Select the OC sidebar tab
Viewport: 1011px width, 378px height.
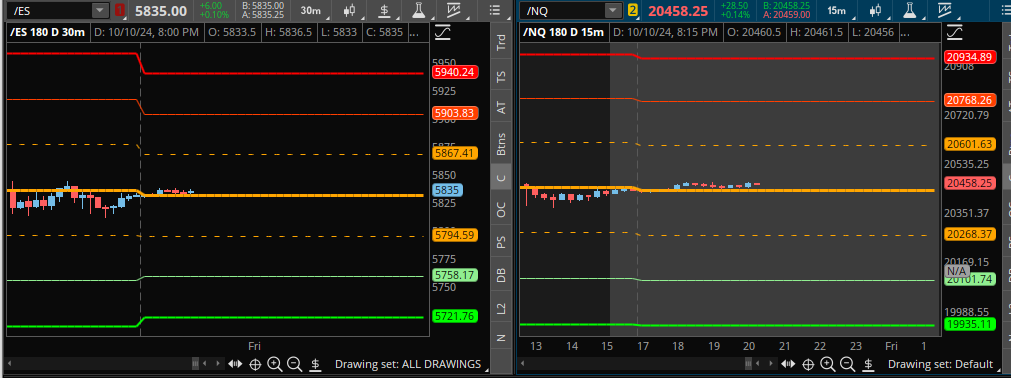501,209
